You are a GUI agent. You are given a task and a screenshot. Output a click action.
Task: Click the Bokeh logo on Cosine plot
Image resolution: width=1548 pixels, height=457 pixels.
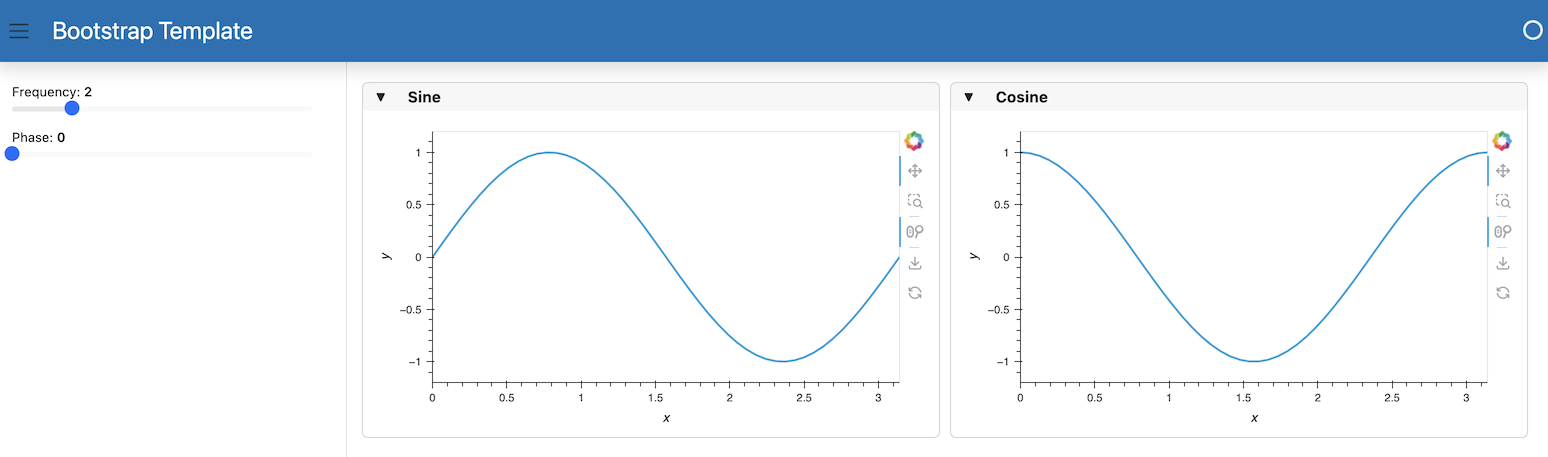pyautogui.click(x=1502, y=141)
